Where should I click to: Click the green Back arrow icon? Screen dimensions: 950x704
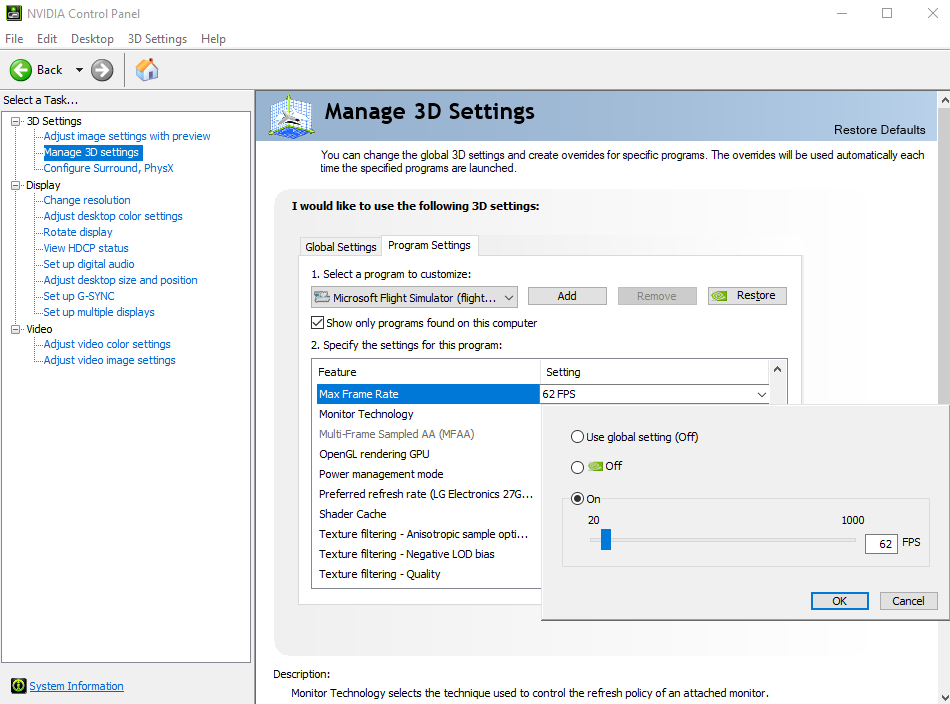coord(21,70)
